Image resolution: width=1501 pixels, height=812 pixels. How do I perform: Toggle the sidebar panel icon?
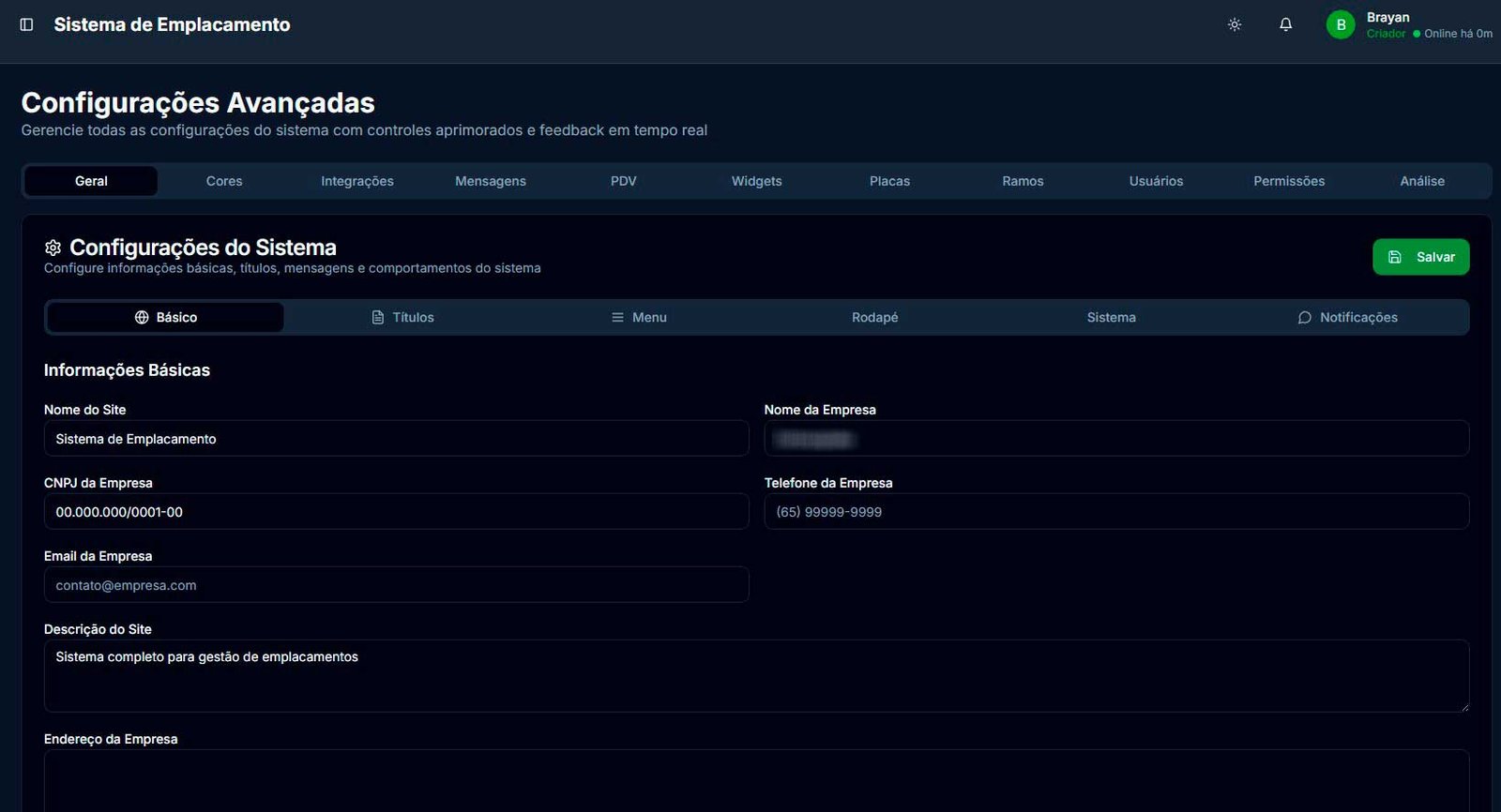point(26,24)
